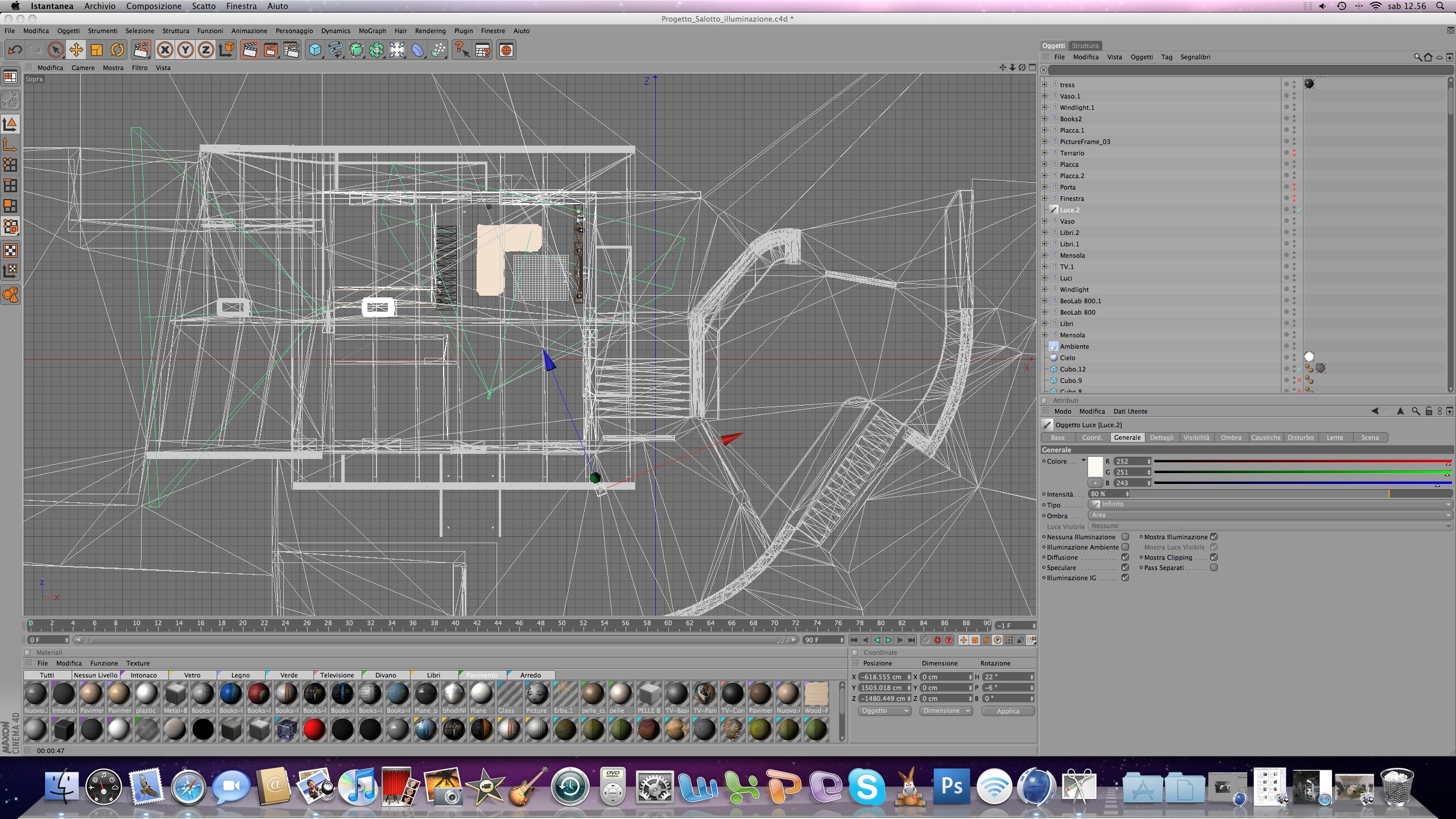Viewport: 1456px width, 819px height.
Task: Expand the Terrario object in tree
Action: click(1045, 153)
